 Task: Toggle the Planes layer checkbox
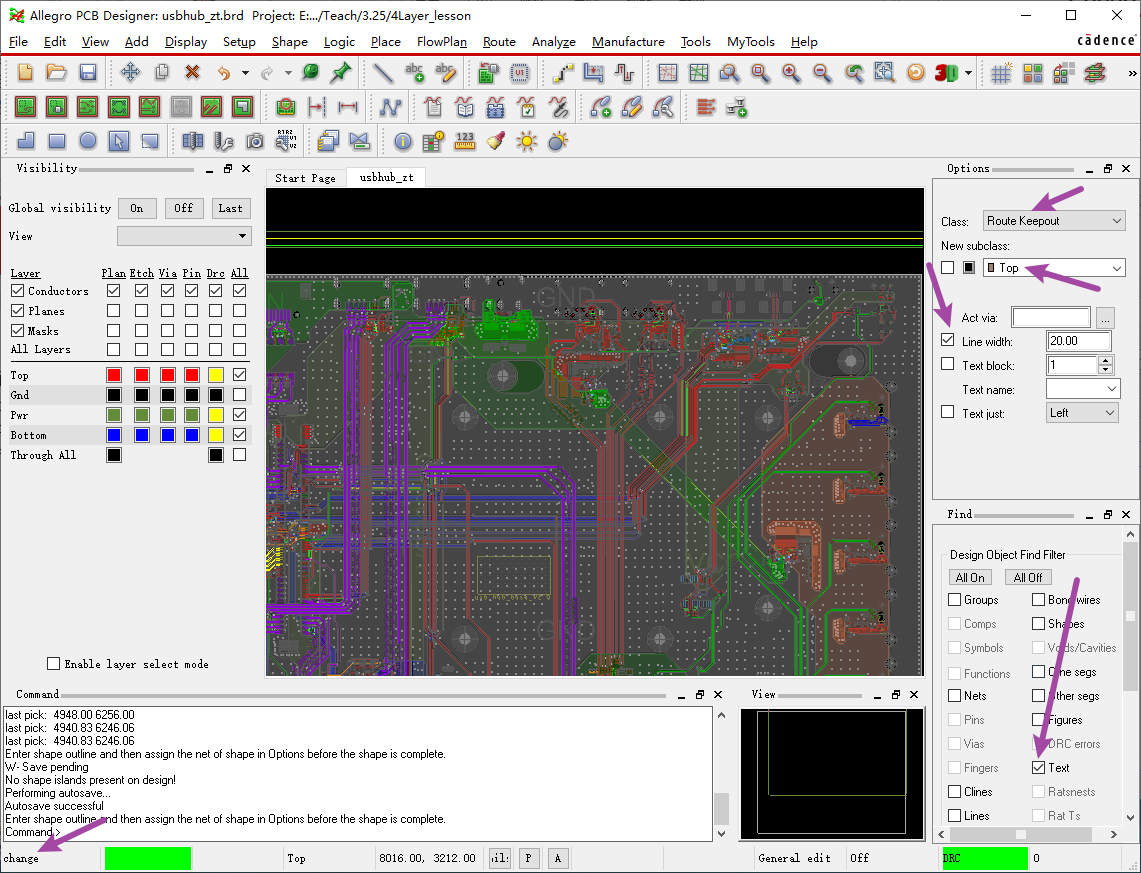(x=17, y=311)
